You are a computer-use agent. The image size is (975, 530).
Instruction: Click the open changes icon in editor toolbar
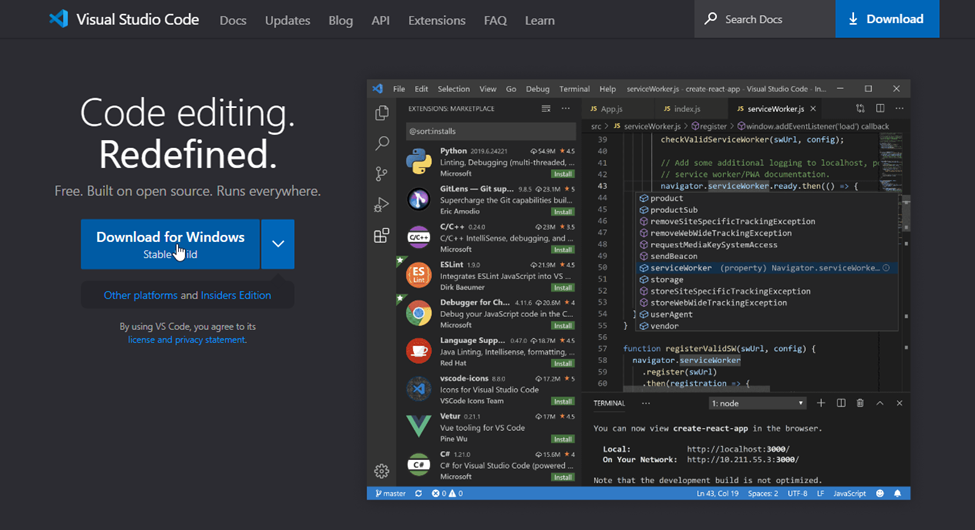(x=860, y=108)
